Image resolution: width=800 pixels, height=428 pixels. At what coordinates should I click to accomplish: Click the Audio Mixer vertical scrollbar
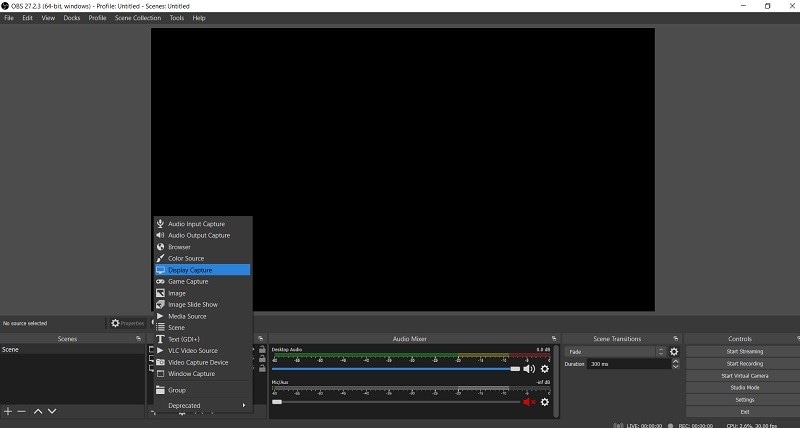[556, 380]
